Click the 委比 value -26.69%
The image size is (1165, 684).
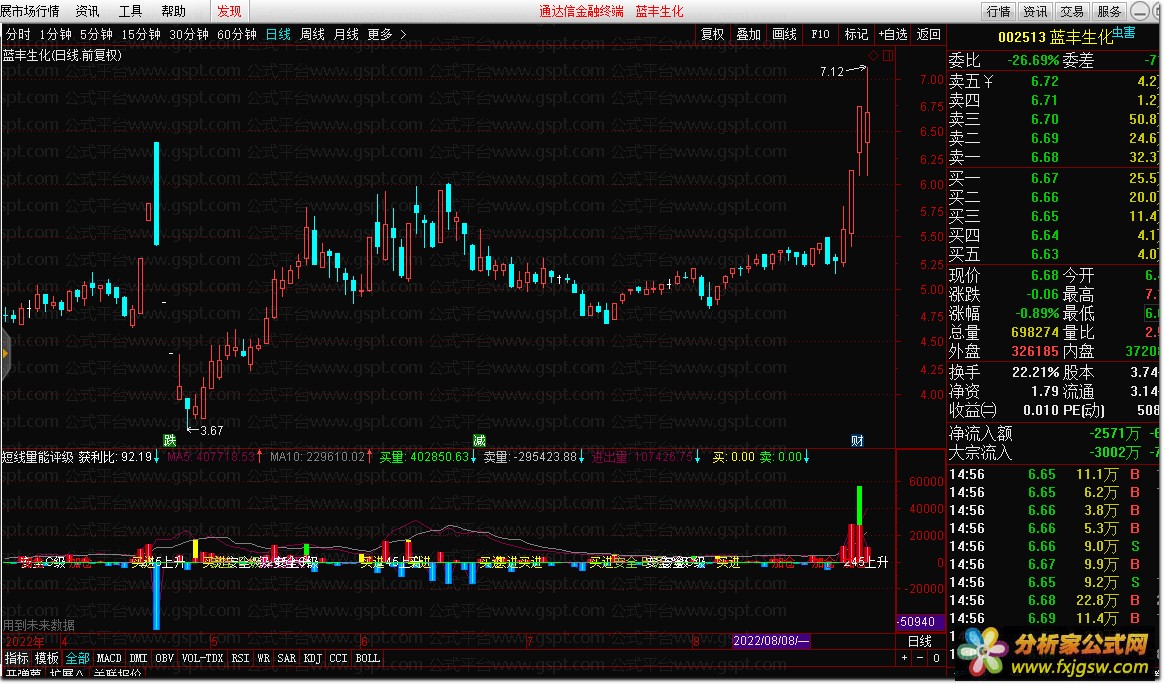click(1033, 60)
